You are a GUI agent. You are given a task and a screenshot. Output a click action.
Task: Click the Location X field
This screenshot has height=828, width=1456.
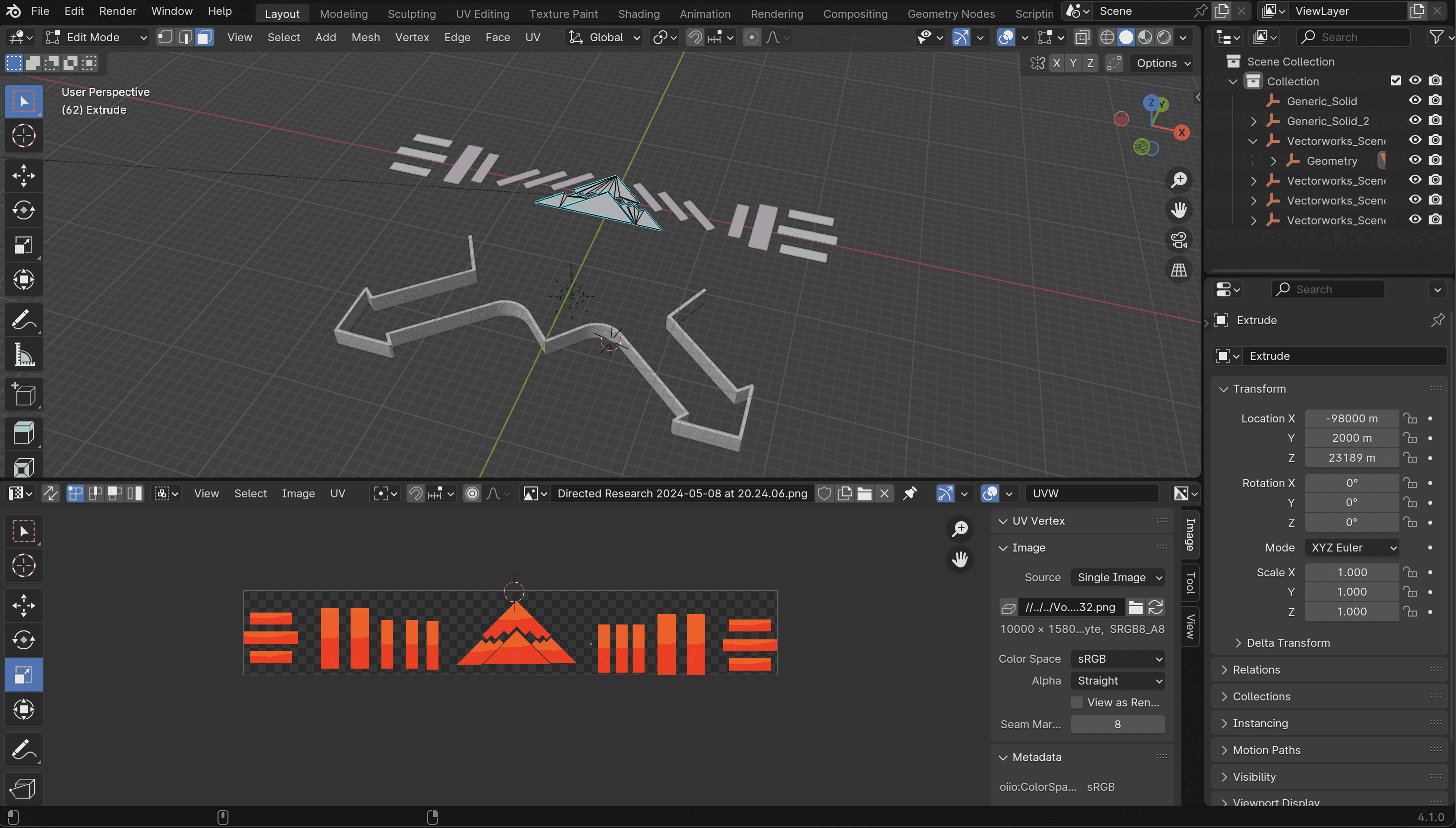[1351, 418]
